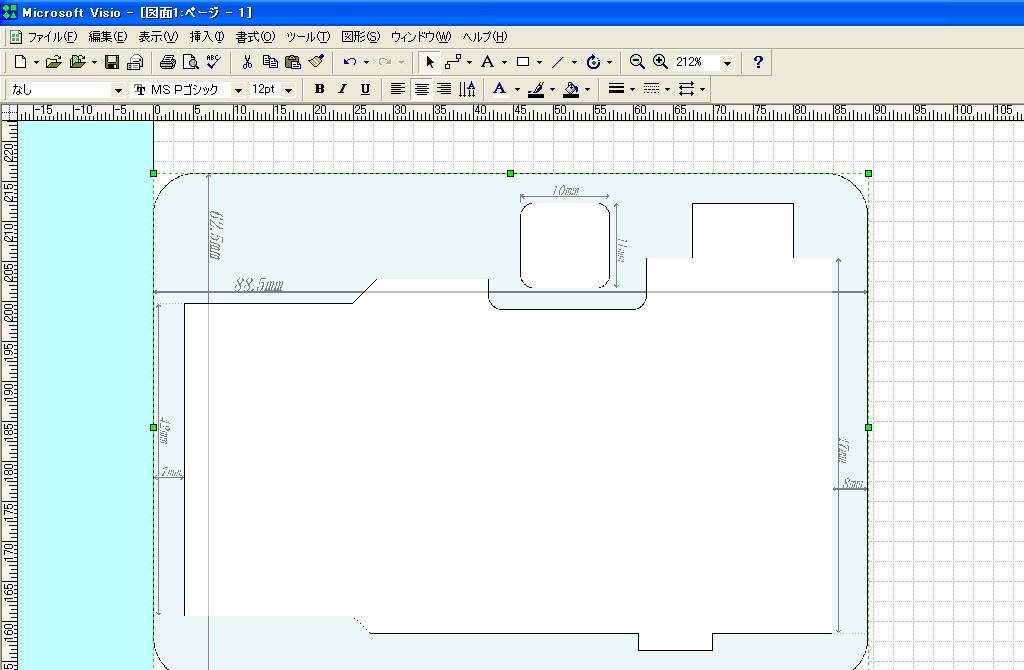Open the 図形(S) menu
Viewport: 1024px width, 670px height.
[x=360, y=37]
